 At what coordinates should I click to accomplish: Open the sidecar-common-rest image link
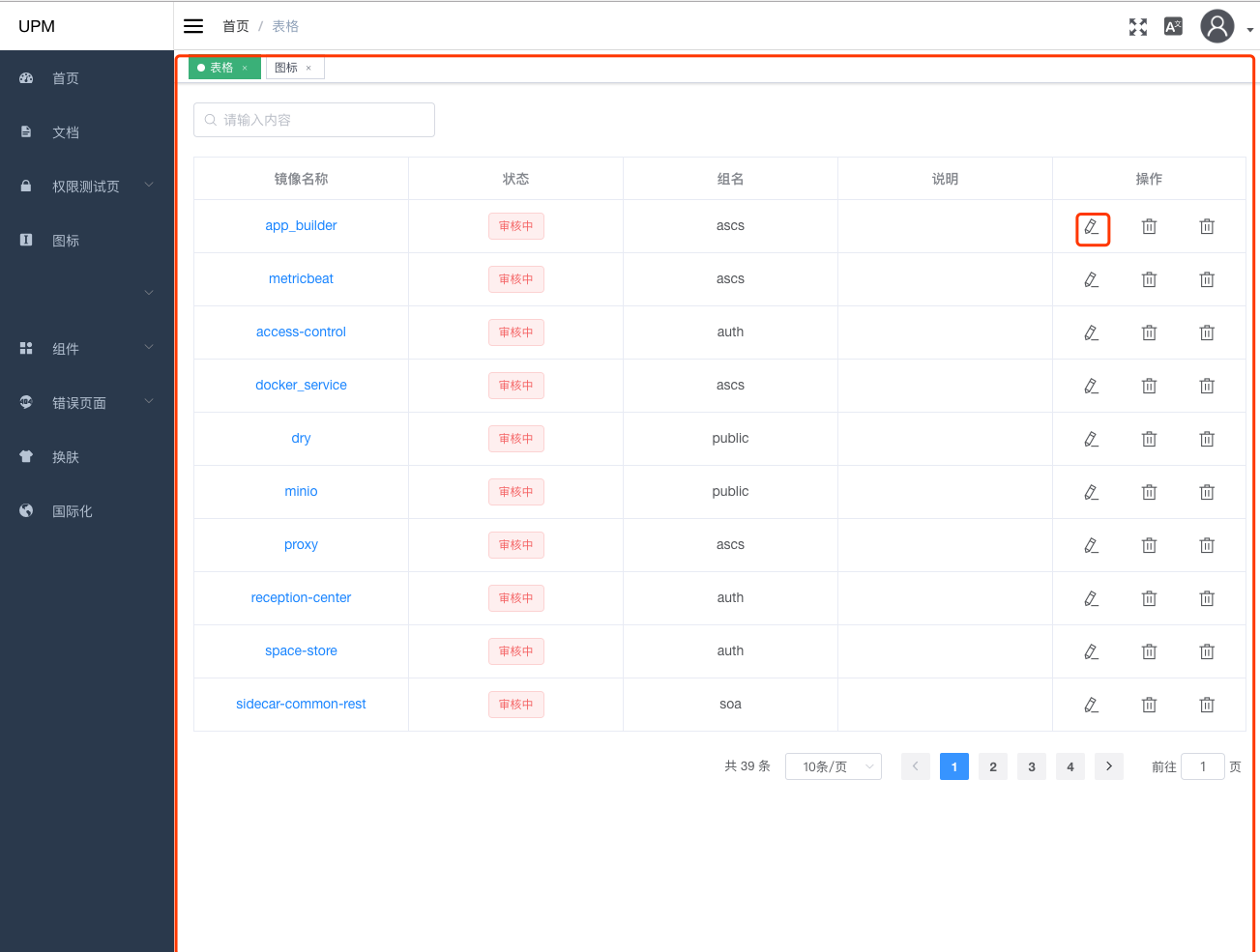coord(301,704)
